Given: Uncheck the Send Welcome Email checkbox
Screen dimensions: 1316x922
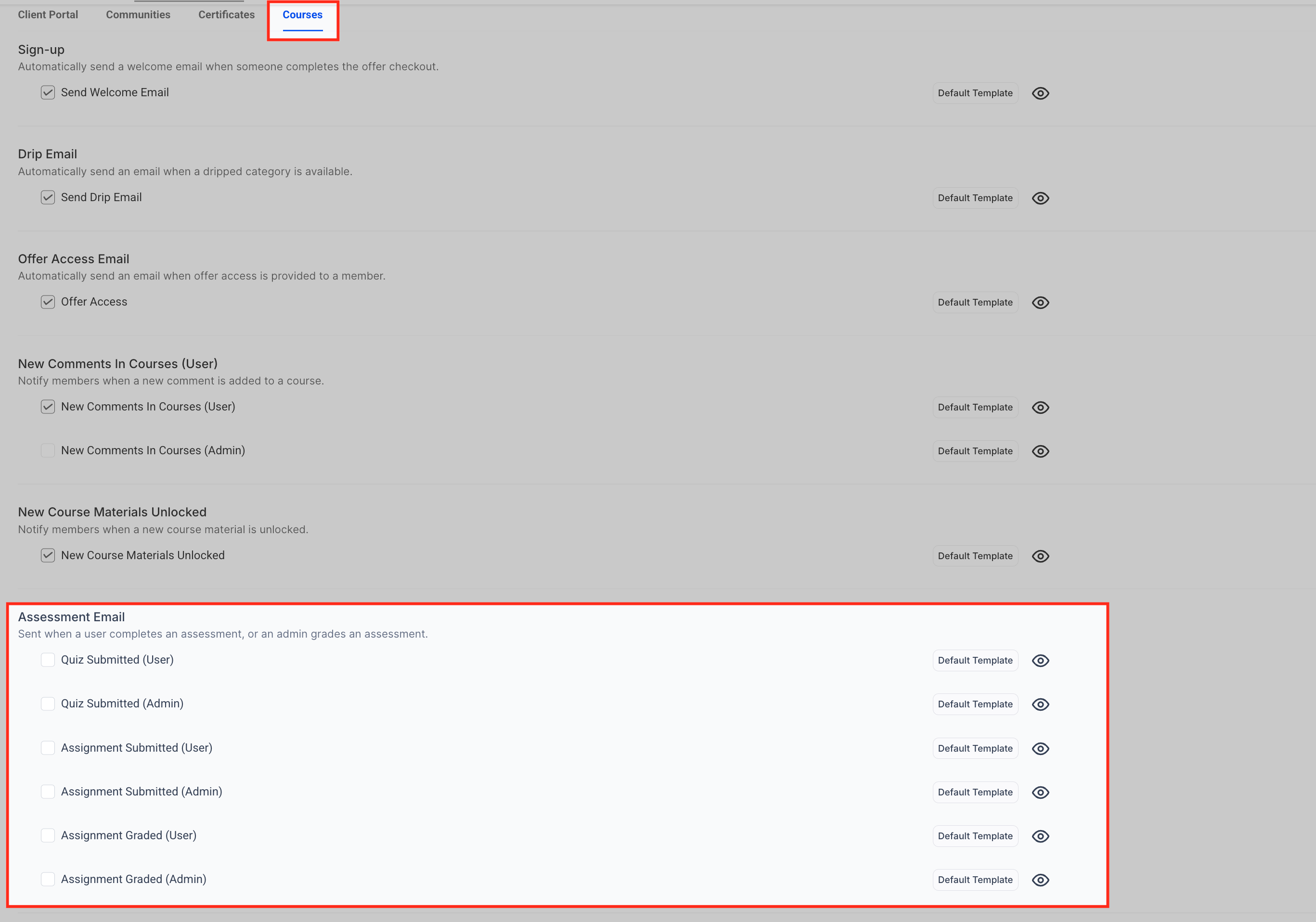Looking at the screenshot, I should tap(48, 92).
